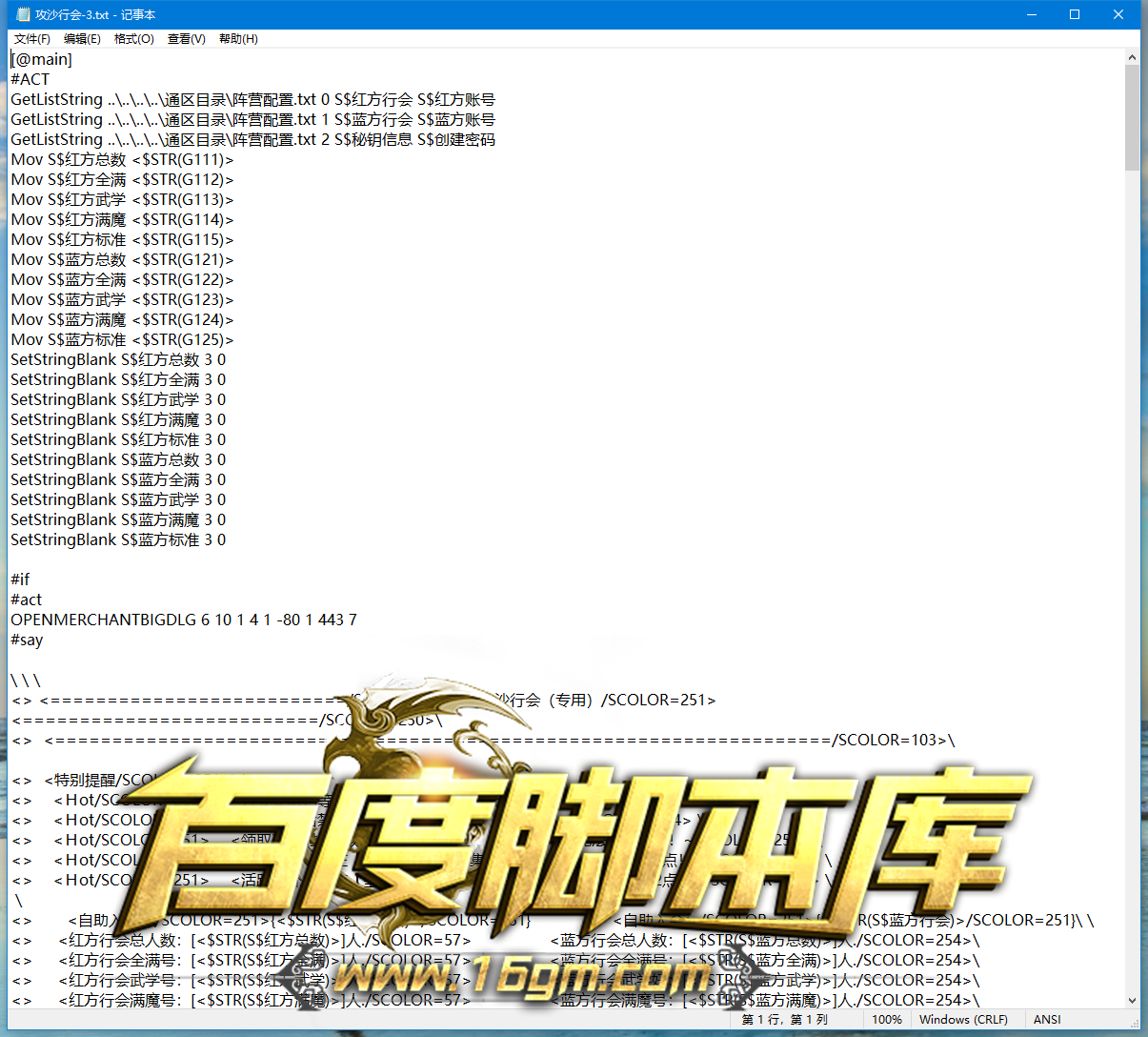
Task: Click the lowercase #act line
Action: (x=27, y=600)
